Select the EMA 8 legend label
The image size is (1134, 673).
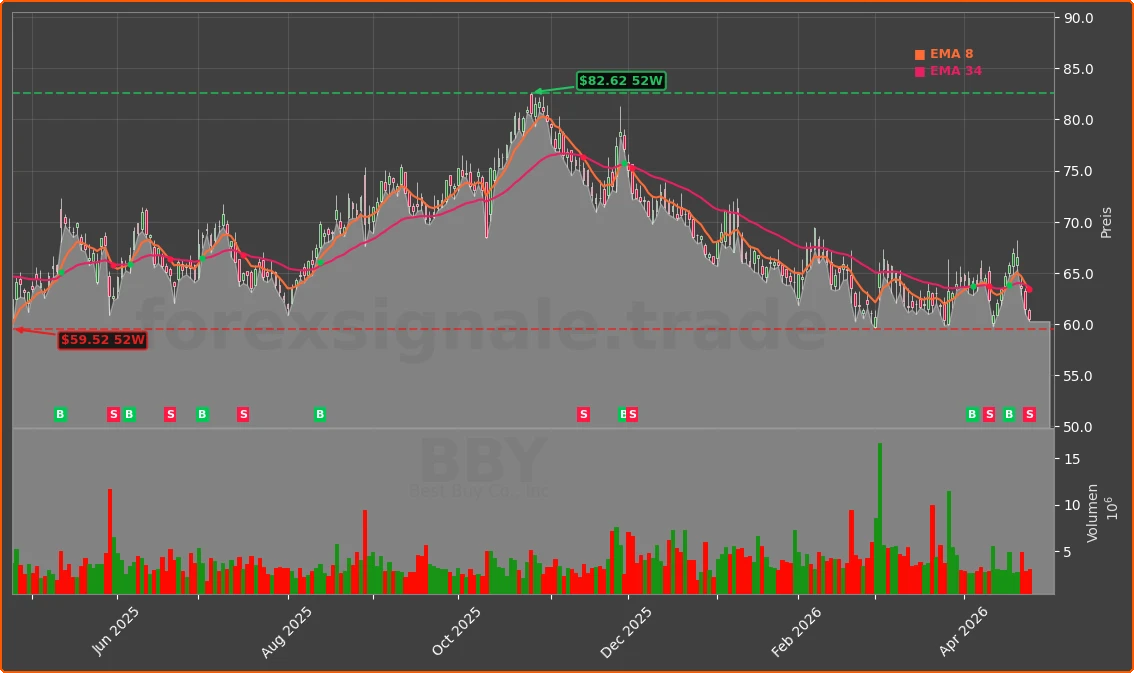point(951,54)
